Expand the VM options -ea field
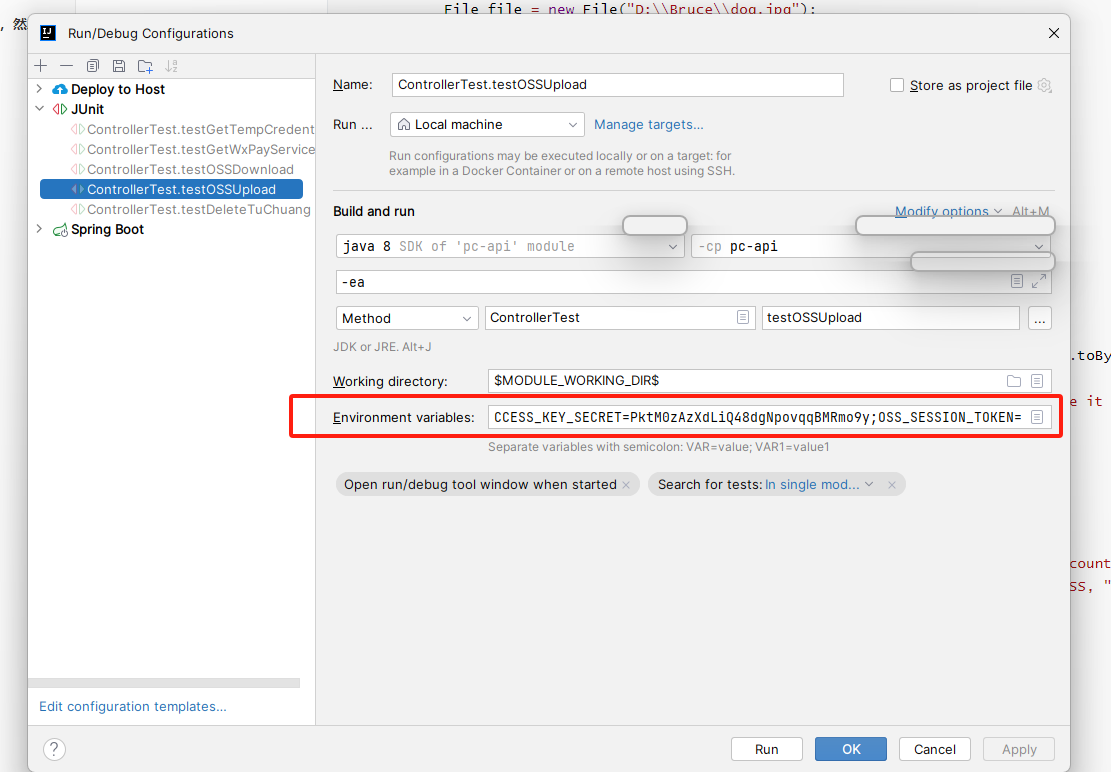 pos(1039,281)
